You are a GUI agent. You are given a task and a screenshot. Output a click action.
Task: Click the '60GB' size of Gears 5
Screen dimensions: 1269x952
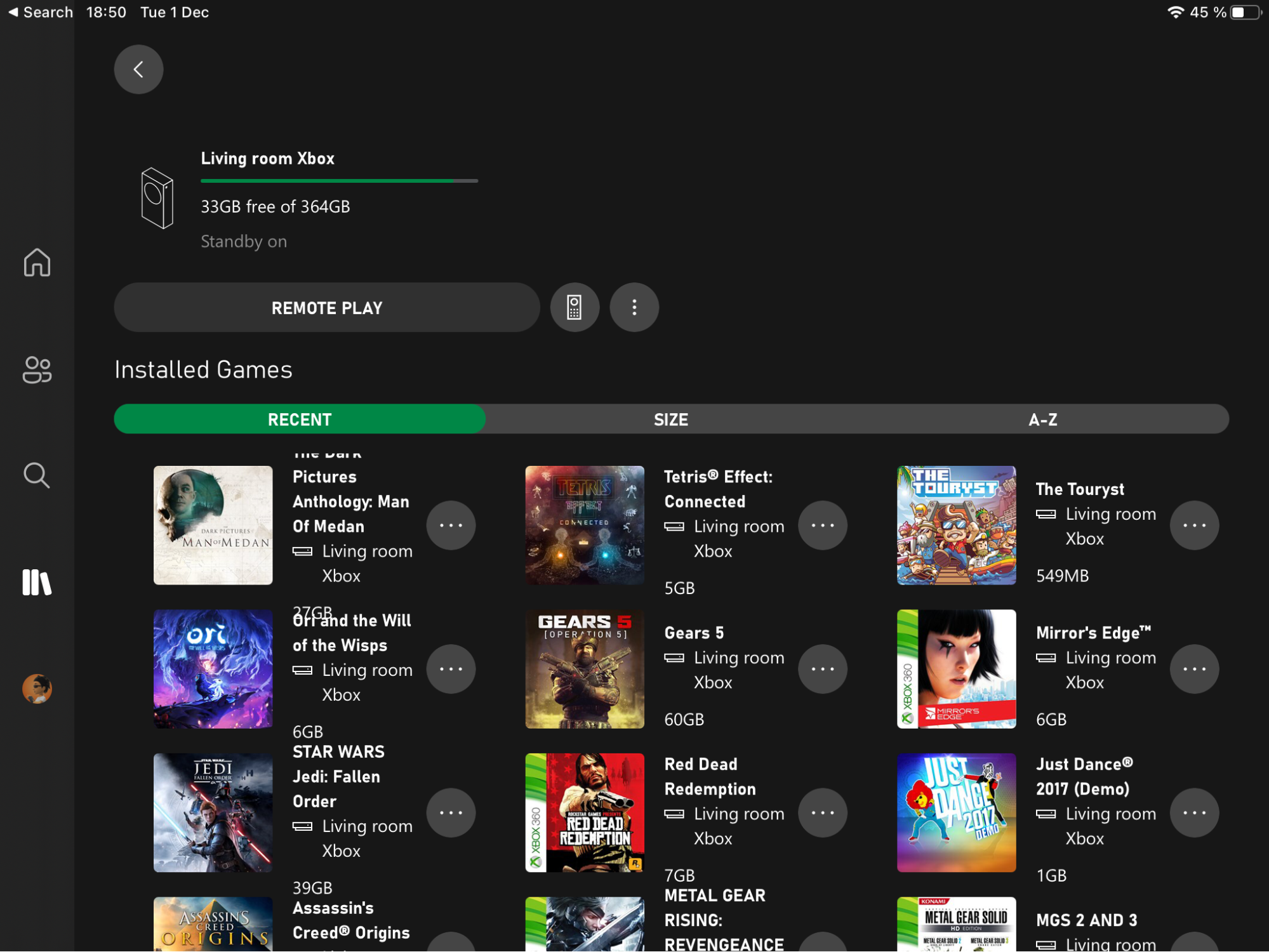[x=684, y=720]
